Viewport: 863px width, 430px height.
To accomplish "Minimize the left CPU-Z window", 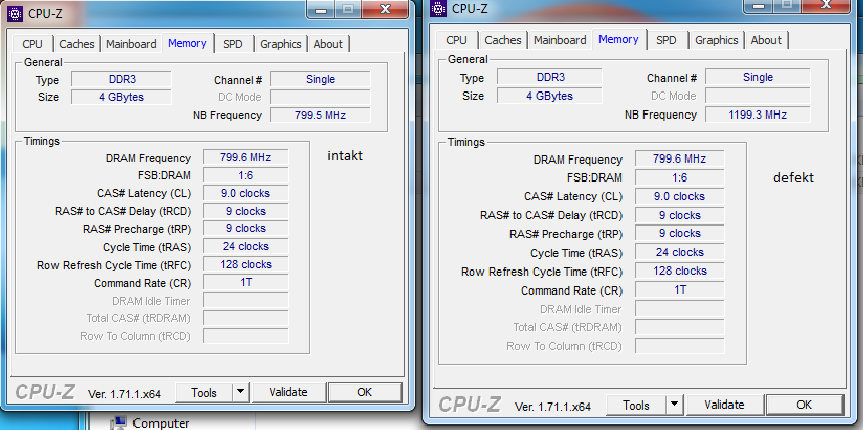I will coord(322,9).
